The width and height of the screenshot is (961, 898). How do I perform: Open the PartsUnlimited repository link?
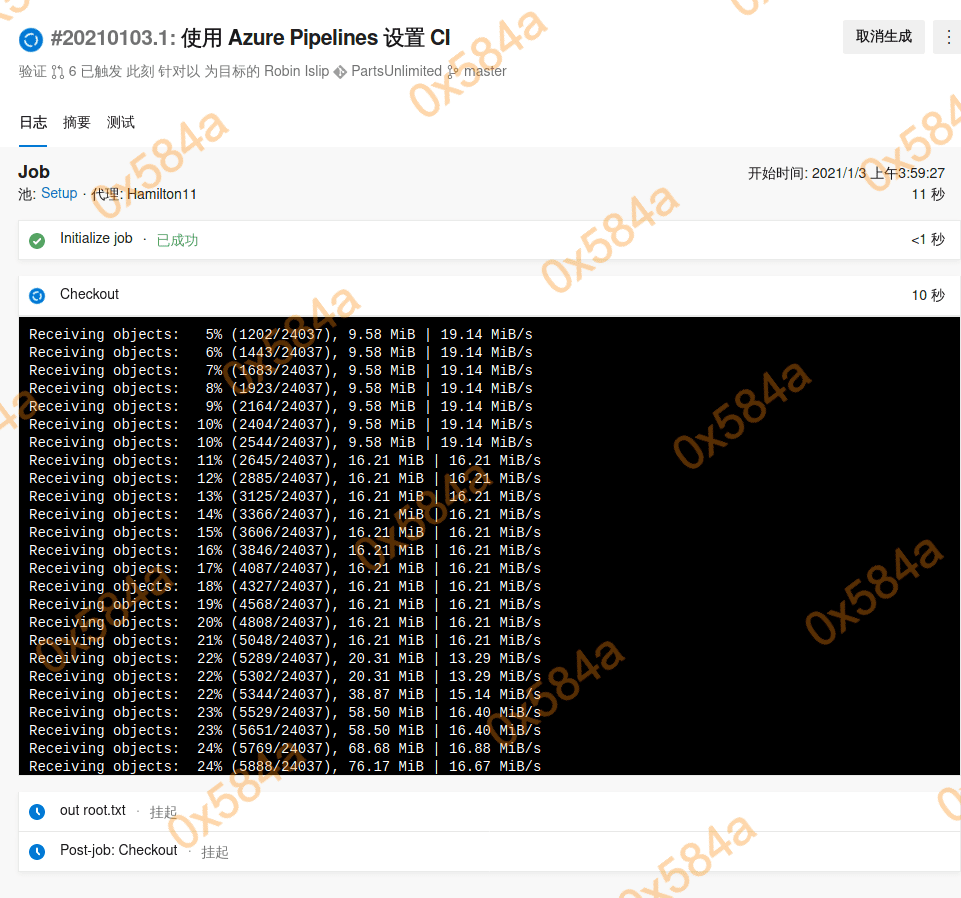point(396,71)
